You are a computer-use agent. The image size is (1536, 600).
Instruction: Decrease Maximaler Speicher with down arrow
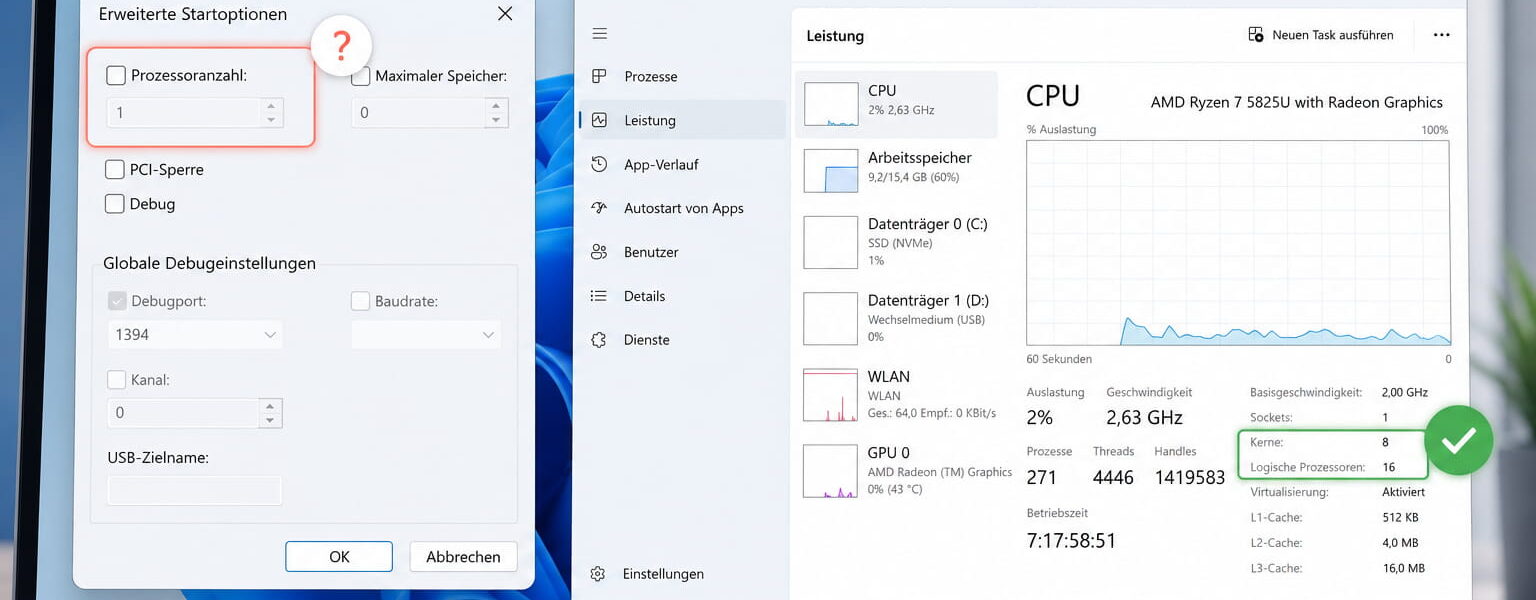click(496, 120)
